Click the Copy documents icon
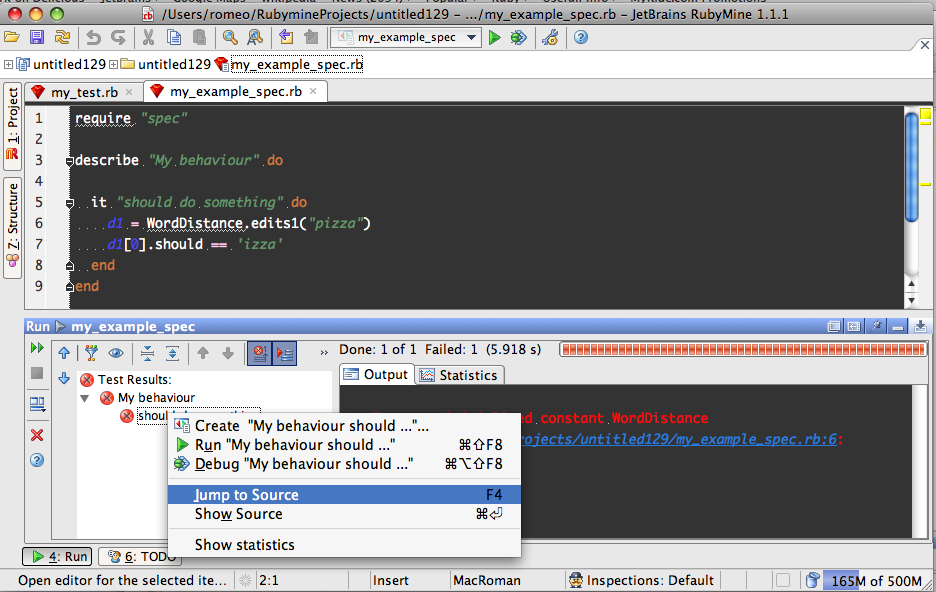 (x=174, y=38)
